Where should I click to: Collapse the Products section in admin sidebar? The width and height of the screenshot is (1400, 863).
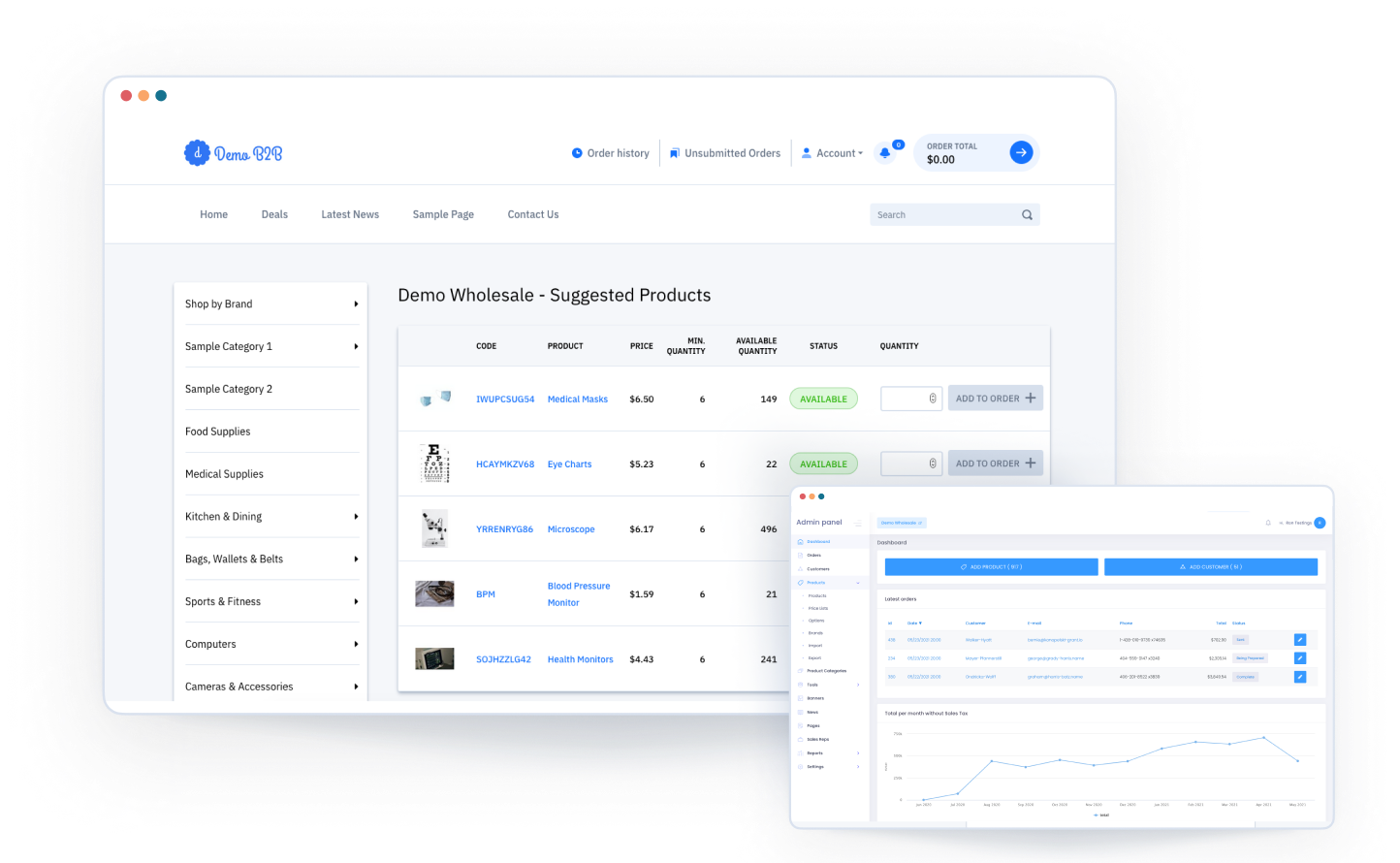tap(858, 583)
